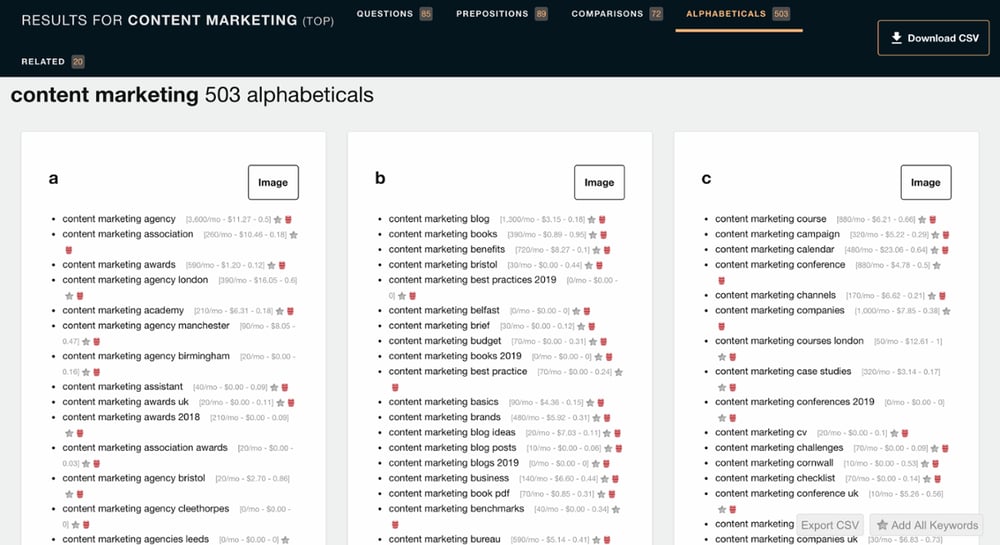Click the Export CSV button

point(830,525)
